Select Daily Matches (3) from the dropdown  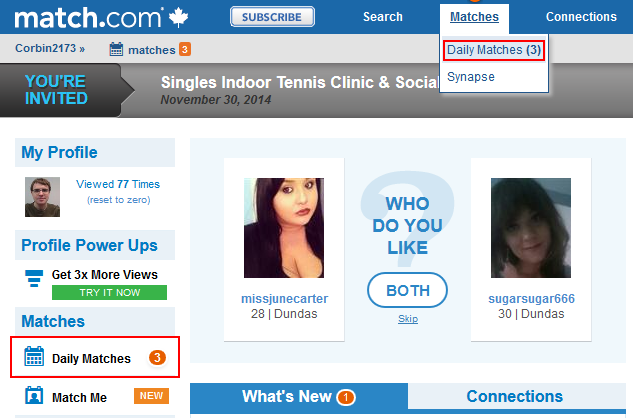pyautogui.click(x=494, y=50)
